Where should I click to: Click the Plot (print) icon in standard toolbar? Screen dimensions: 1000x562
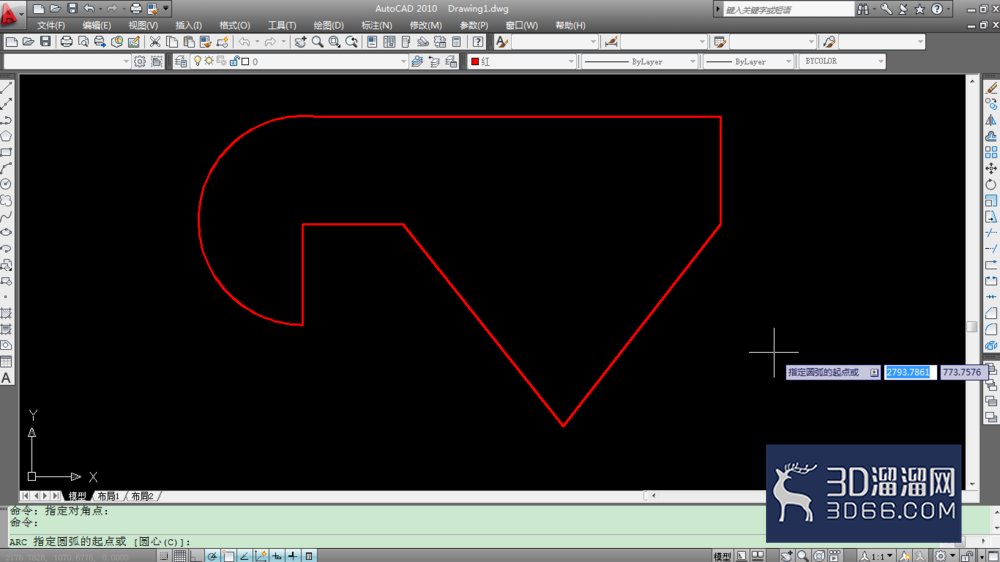(x=66, y=42)
